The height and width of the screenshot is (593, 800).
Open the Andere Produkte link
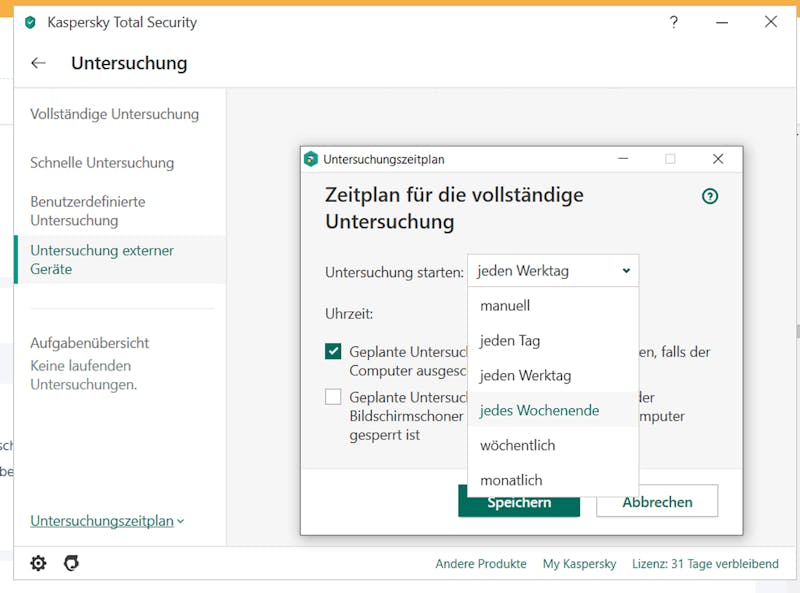[x=481, y=564]
